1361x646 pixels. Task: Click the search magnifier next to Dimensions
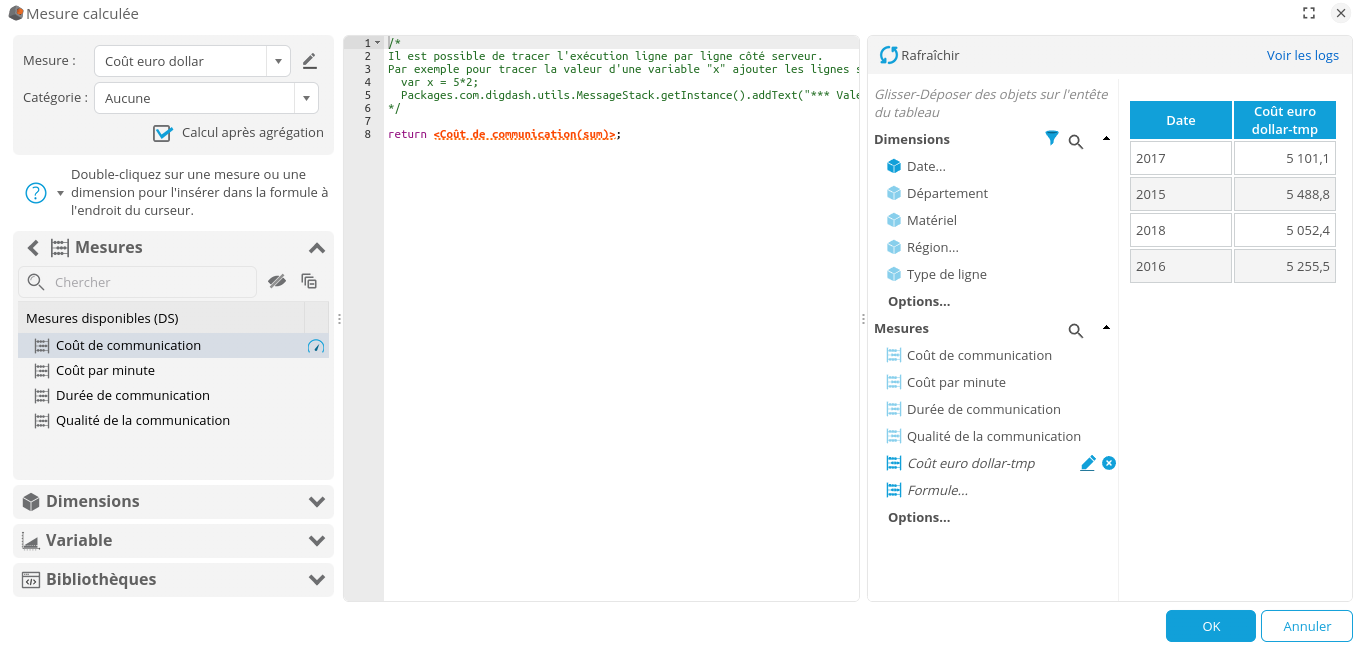click(1076, 142)
